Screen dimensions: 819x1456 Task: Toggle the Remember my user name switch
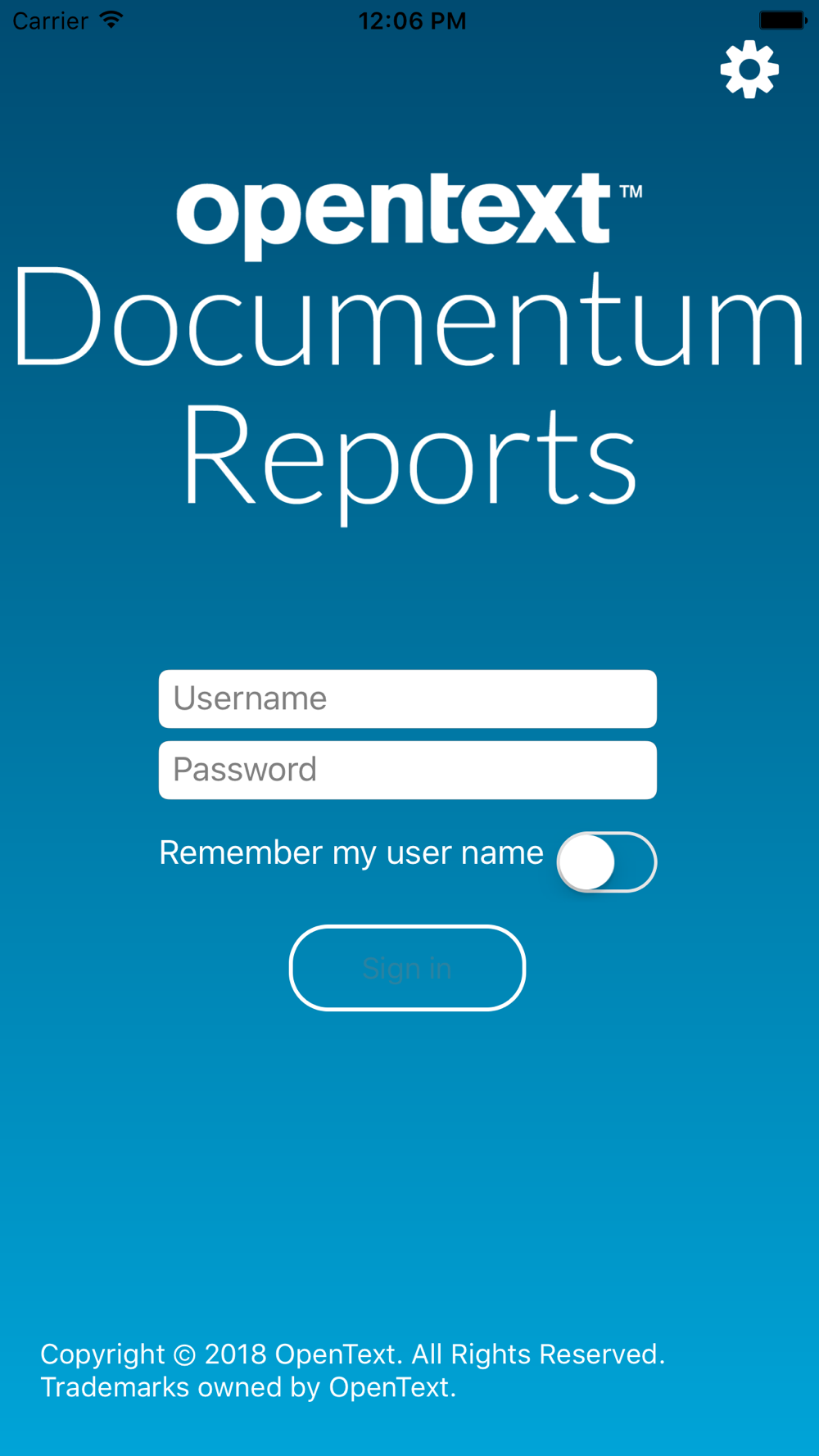click(607, 861)
